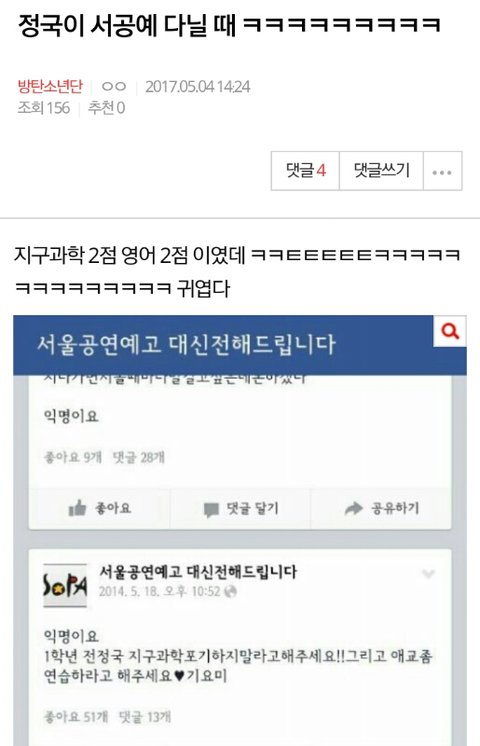Click the red magnifier search icon
This screenshot has width=480, height=746.
click(450, 331)
